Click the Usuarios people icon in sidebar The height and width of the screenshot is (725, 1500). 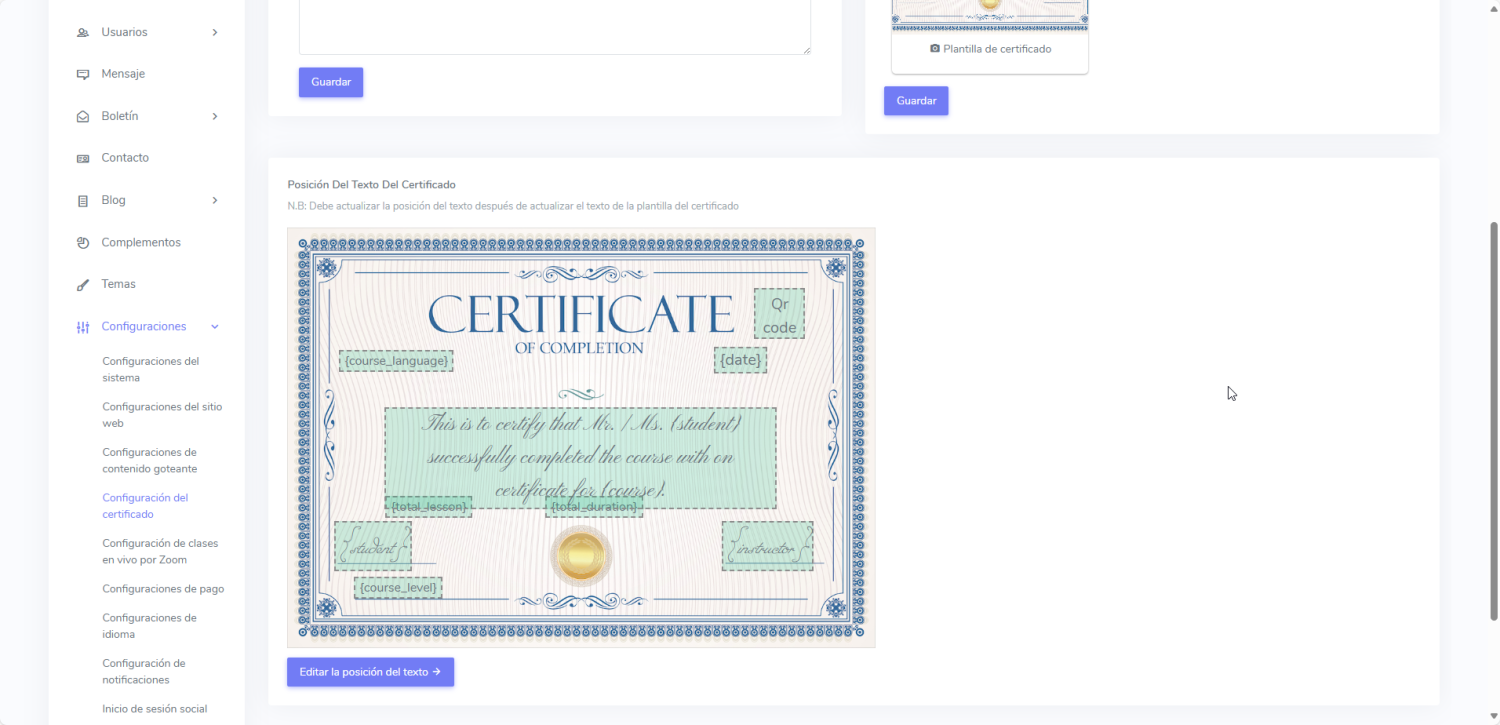tap(83, 33)
